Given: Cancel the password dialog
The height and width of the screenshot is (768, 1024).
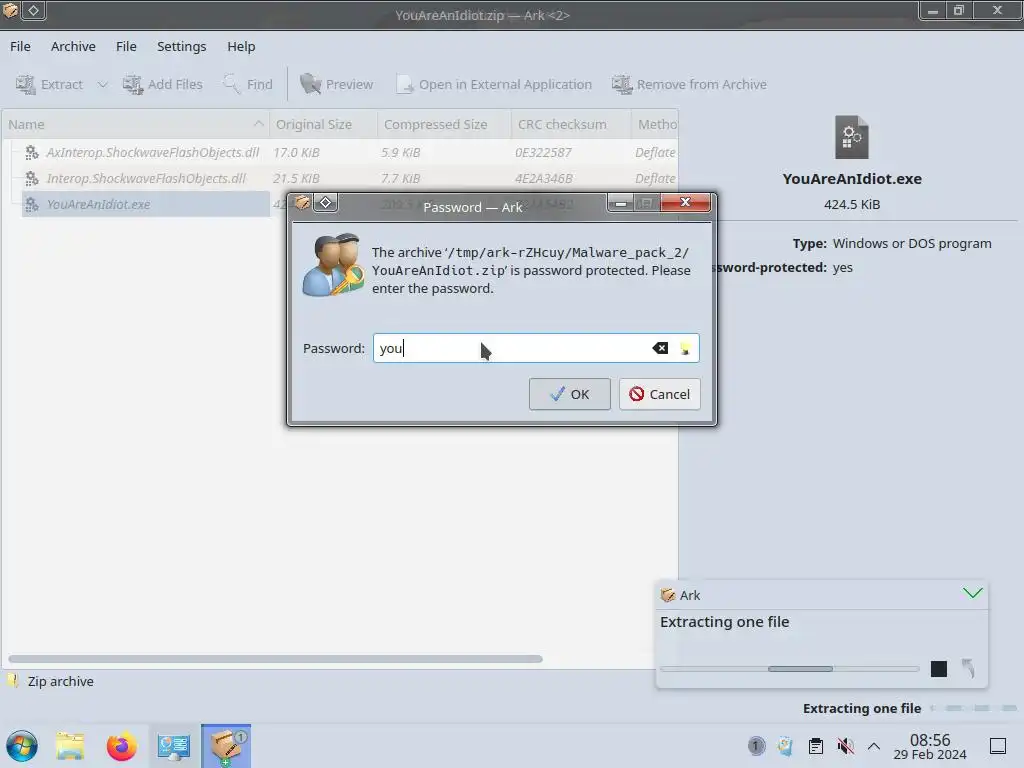Looking at the screenshot, I should point(660,394).
